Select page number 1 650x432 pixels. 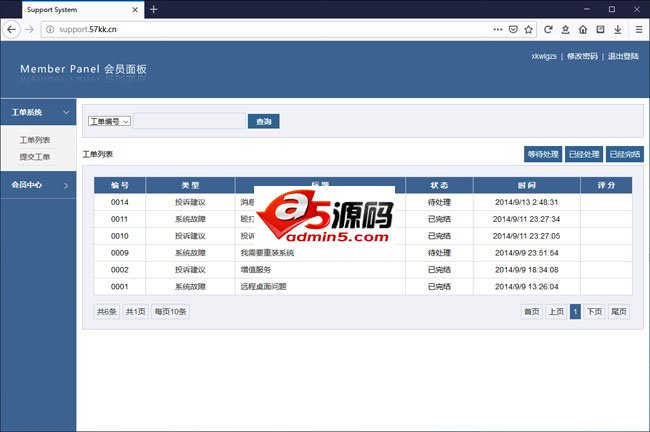[x=575, y=311]
